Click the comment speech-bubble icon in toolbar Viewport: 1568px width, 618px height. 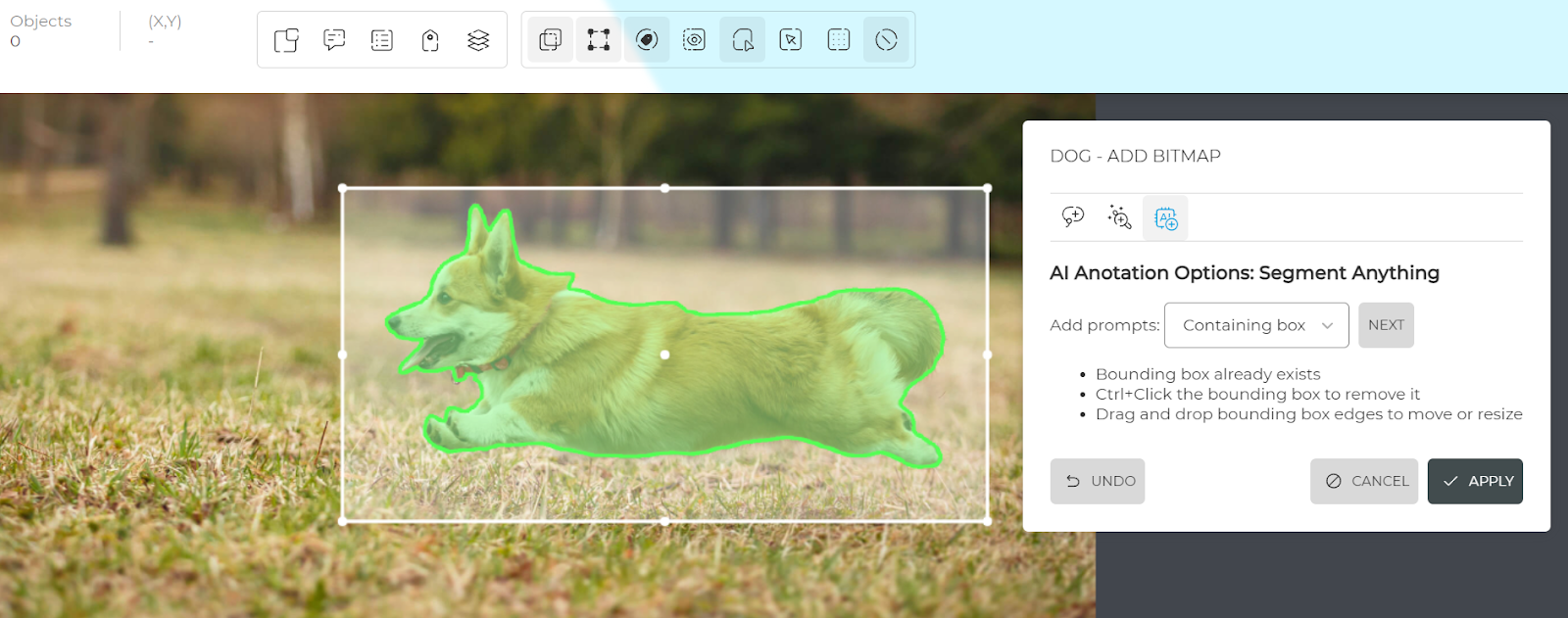(334, 40)
